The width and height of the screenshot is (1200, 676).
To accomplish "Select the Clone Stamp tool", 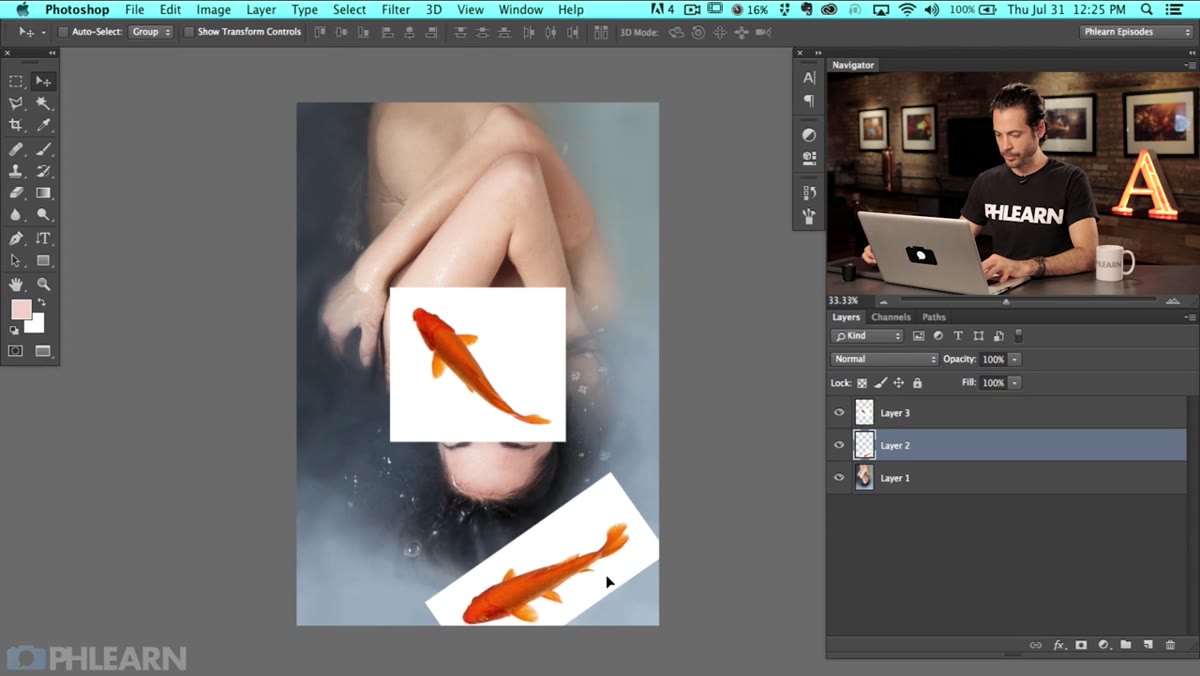I will tap(16, 172).
